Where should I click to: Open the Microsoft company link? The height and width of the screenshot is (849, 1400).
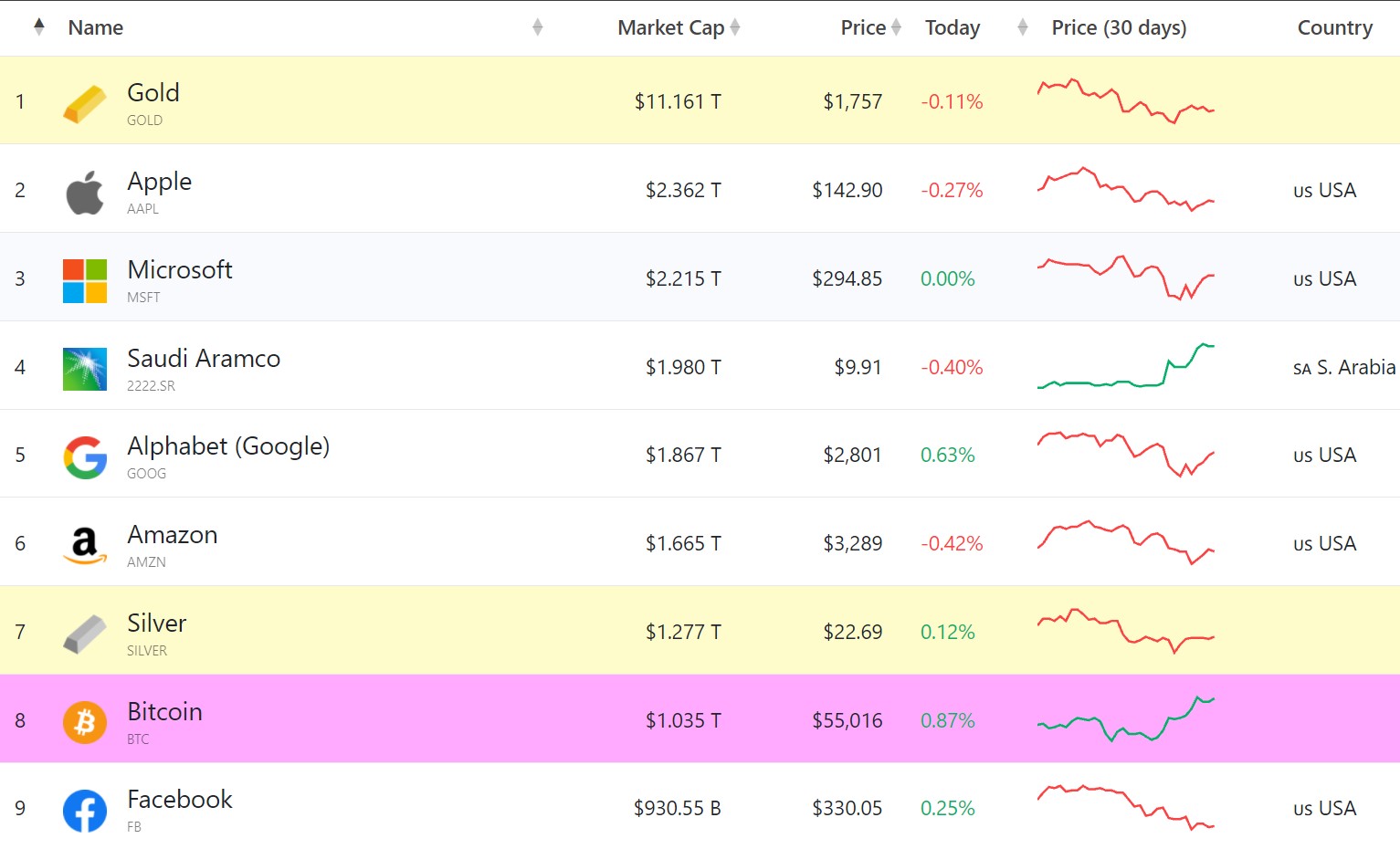(180, 269)
